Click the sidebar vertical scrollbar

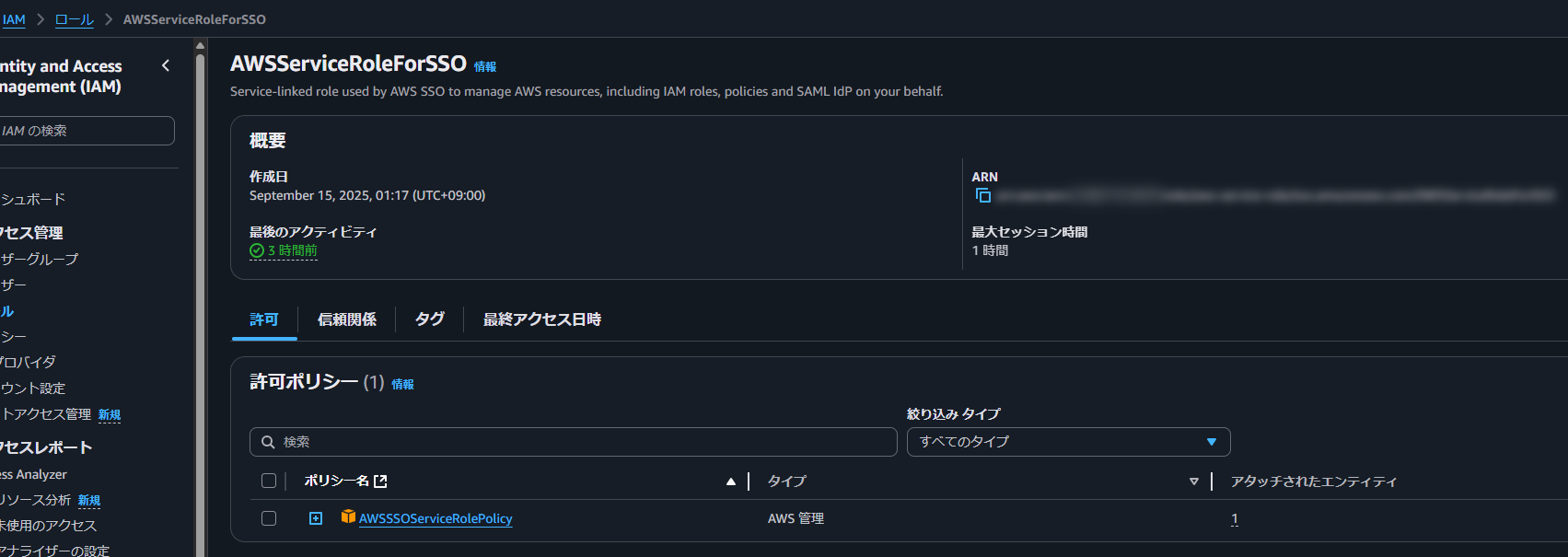coord(200,304)
